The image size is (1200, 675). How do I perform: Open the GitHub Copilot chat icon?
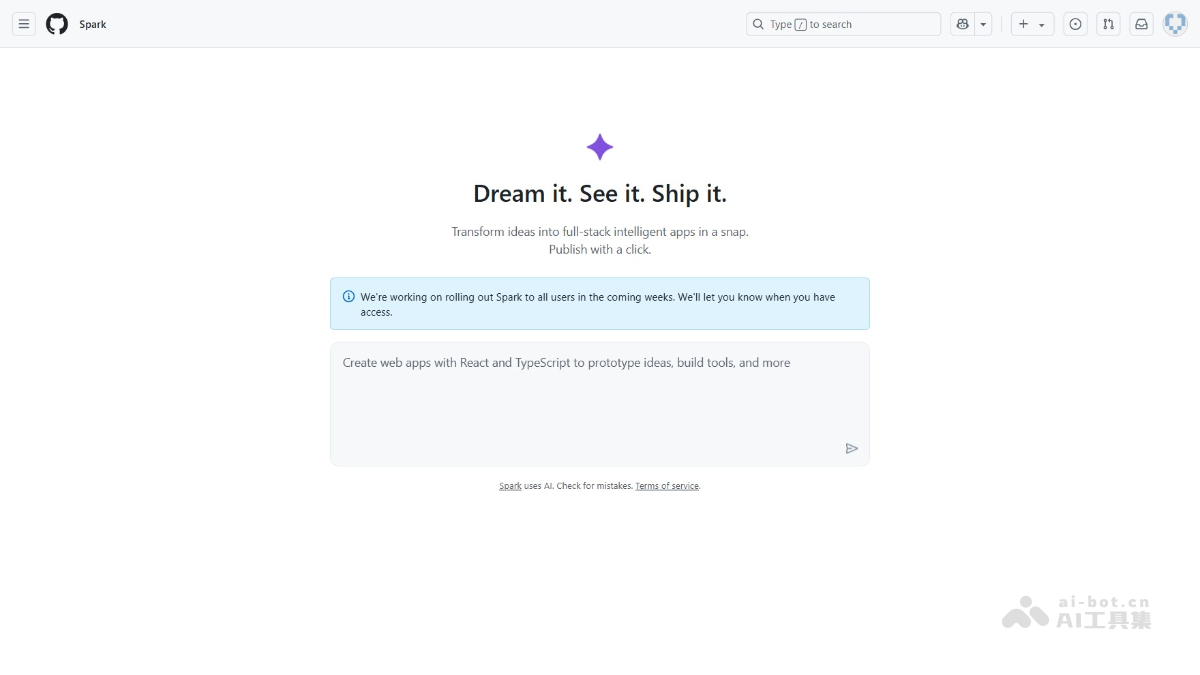(960, 23)
